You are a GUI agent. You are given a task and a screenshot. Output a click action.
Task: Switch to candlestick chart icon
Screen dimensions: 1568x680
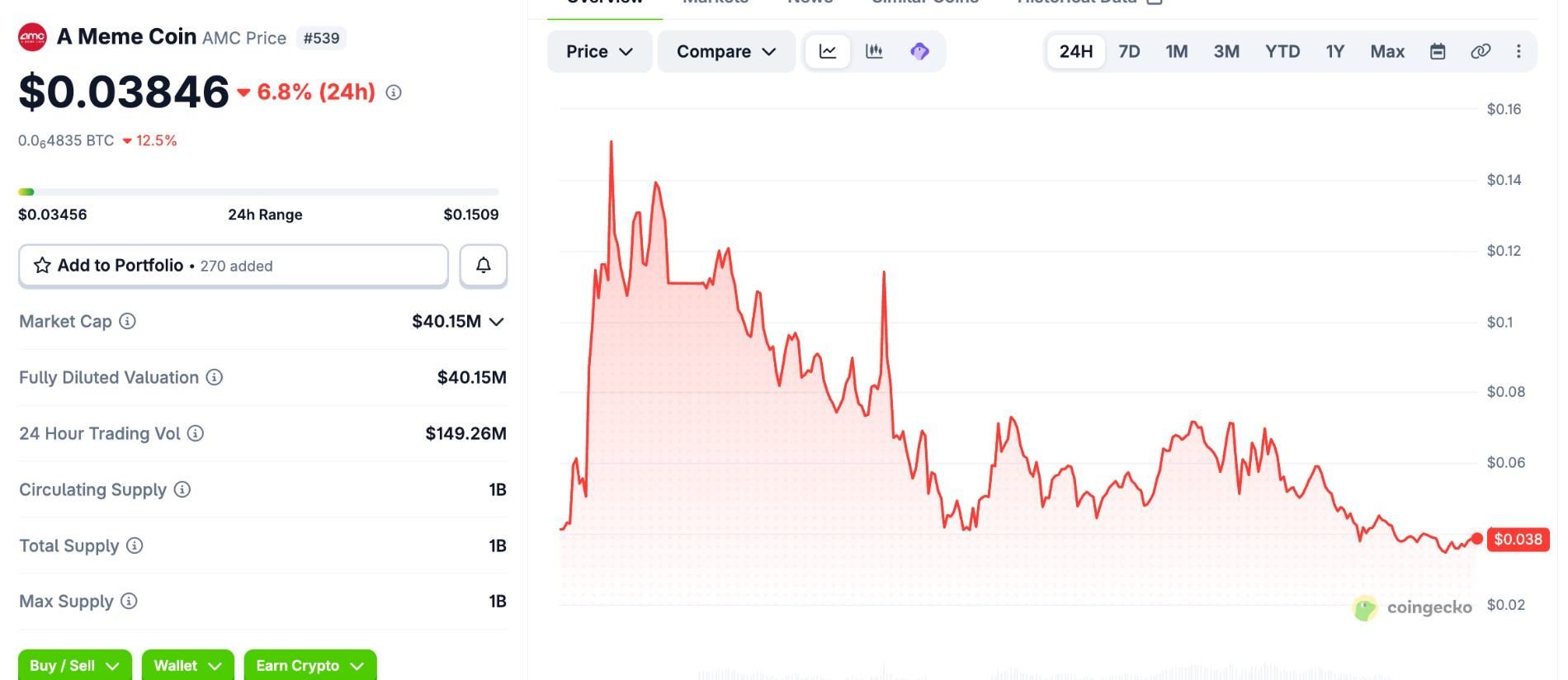pos(874,52)
